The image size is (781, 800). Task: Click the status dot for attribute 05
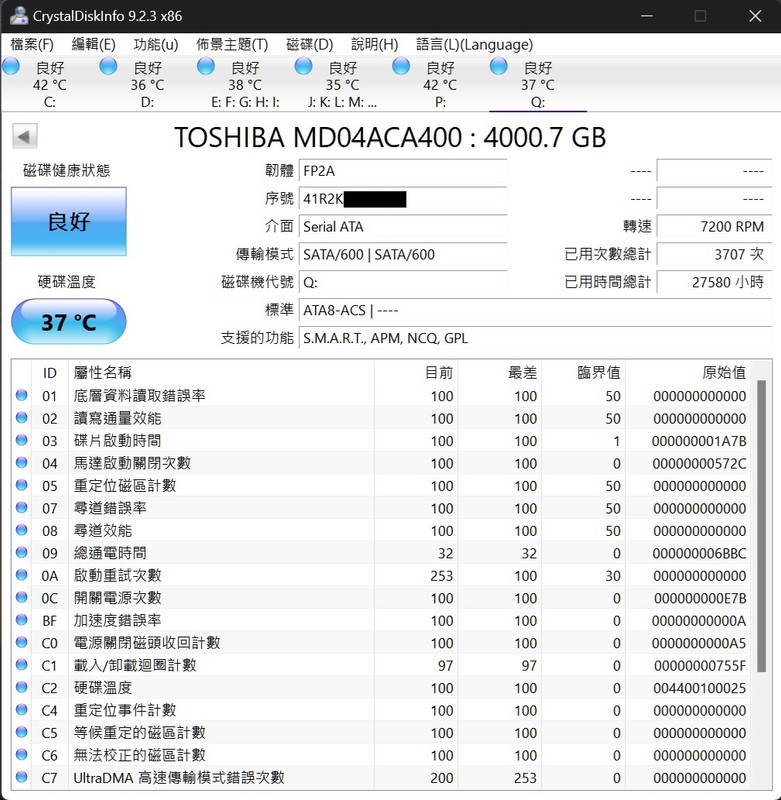21,485
